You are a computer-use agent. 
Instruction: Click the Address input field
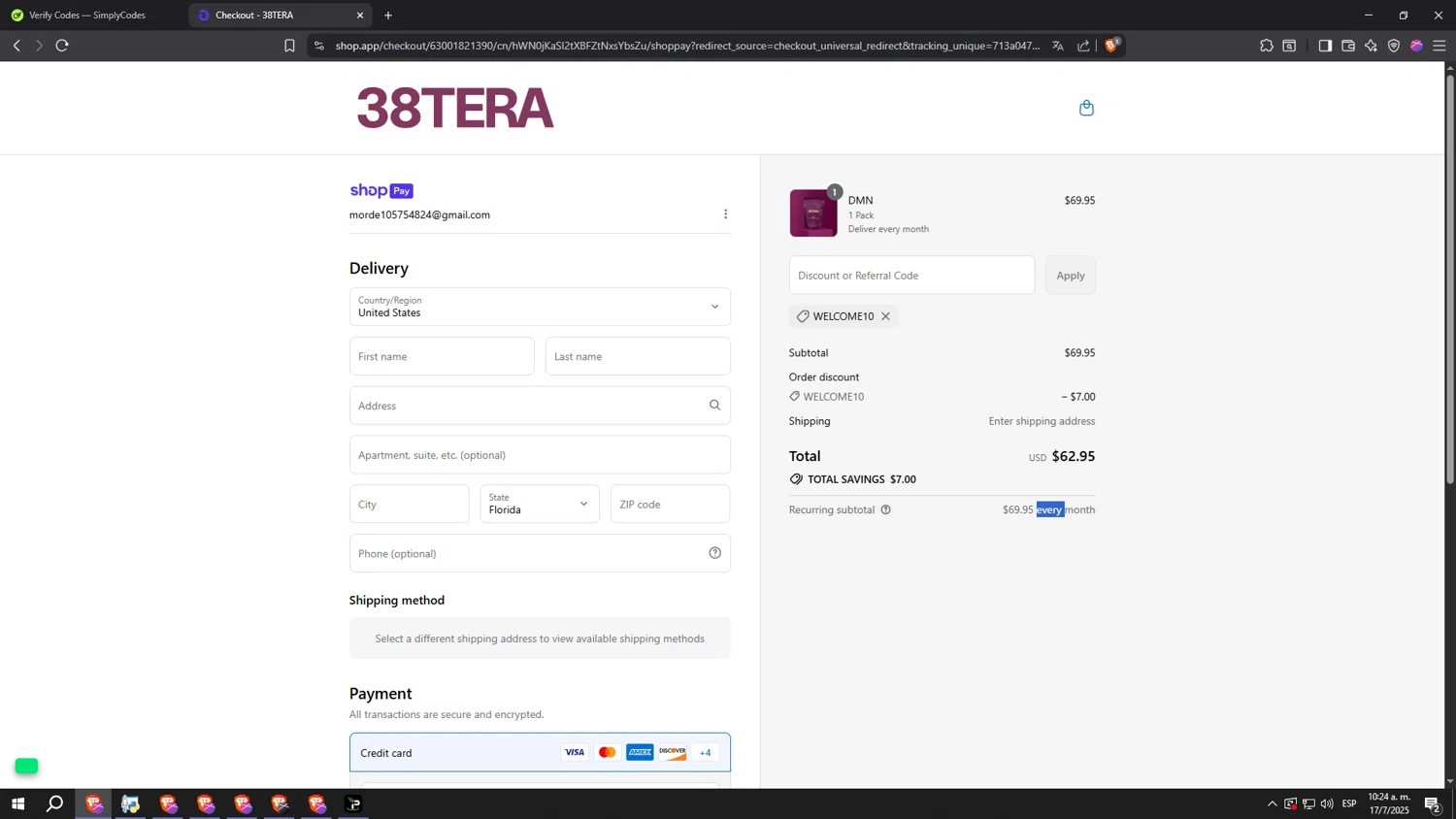pos(540,406)
